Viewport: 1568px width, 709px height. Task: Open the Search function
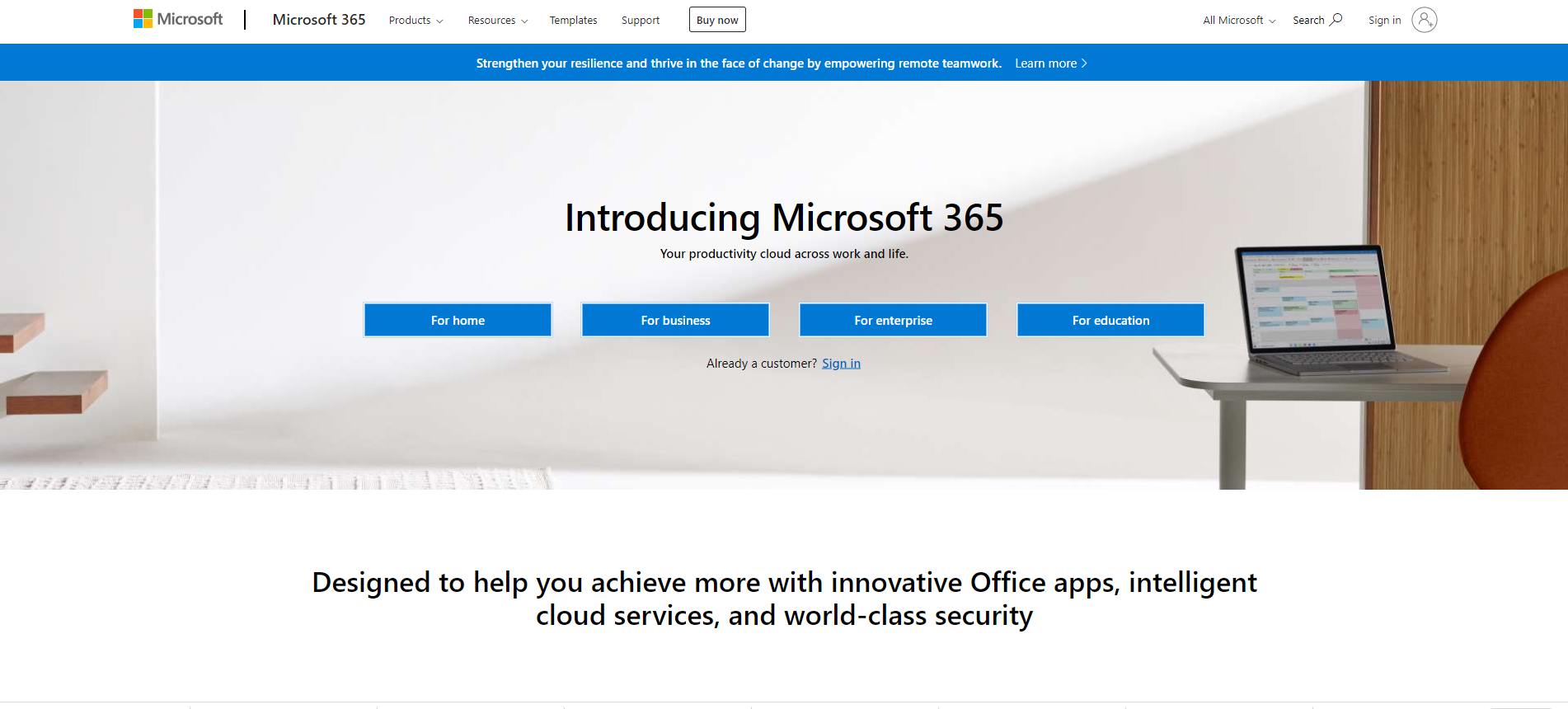1317,19
